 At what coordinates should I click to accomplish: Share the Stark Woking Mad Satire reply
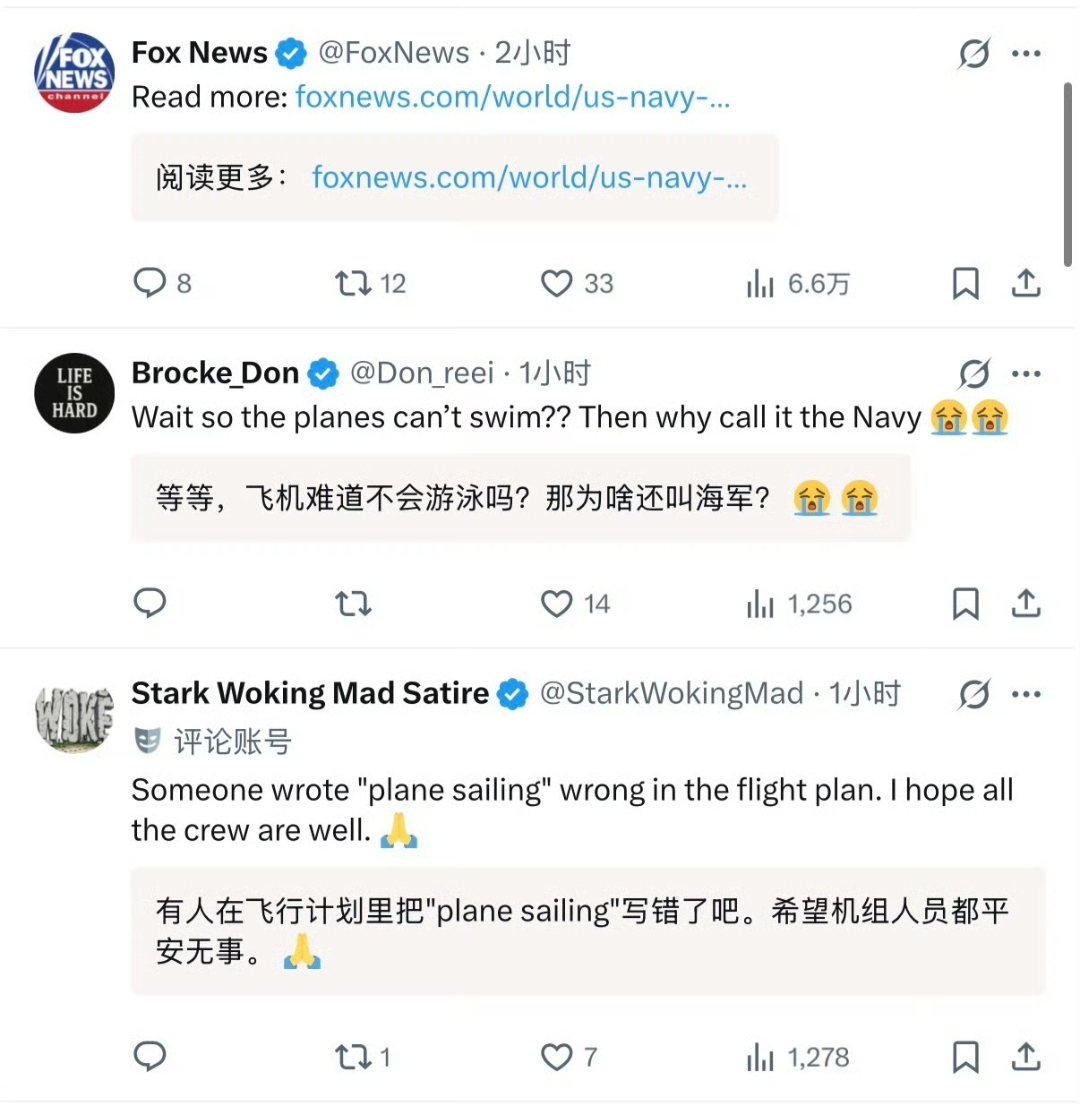pos(1026,1057)
